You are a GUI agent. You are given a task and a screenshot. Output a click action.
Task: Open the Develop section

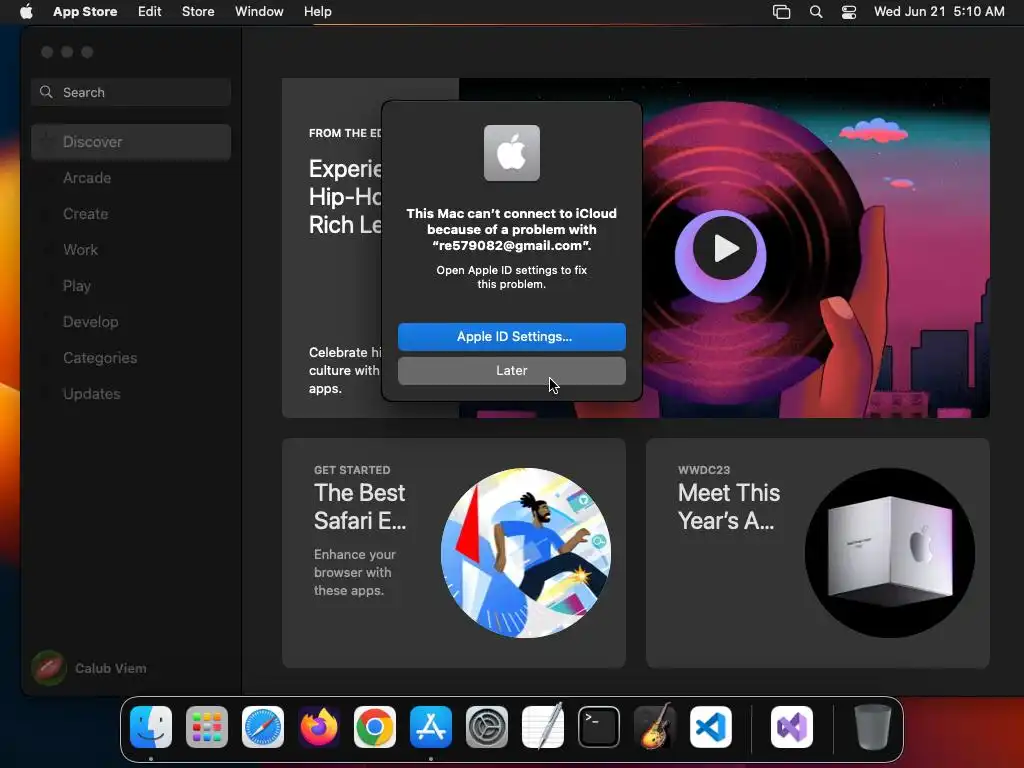pos(90,321)
